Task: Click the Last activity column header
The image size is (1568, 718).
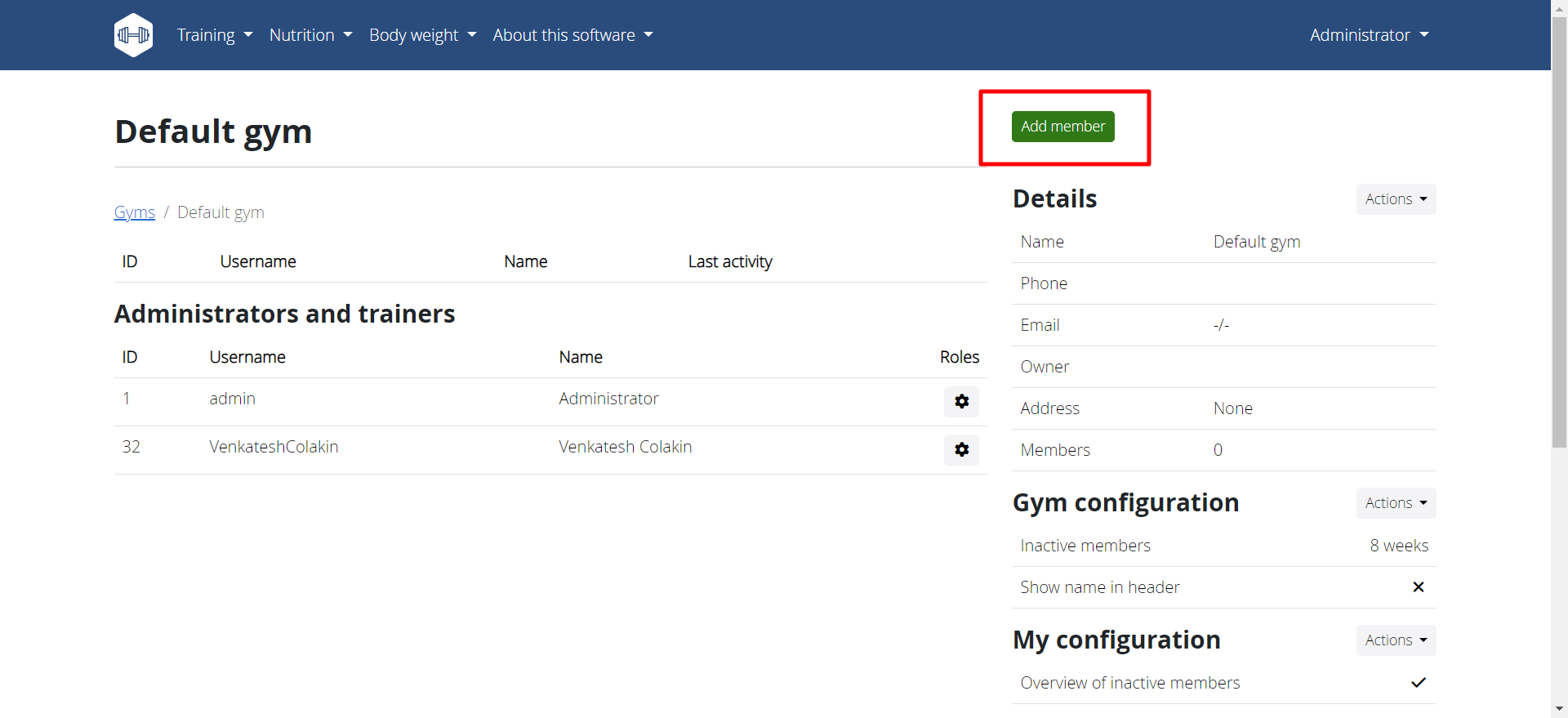Action: click(729, 261)
